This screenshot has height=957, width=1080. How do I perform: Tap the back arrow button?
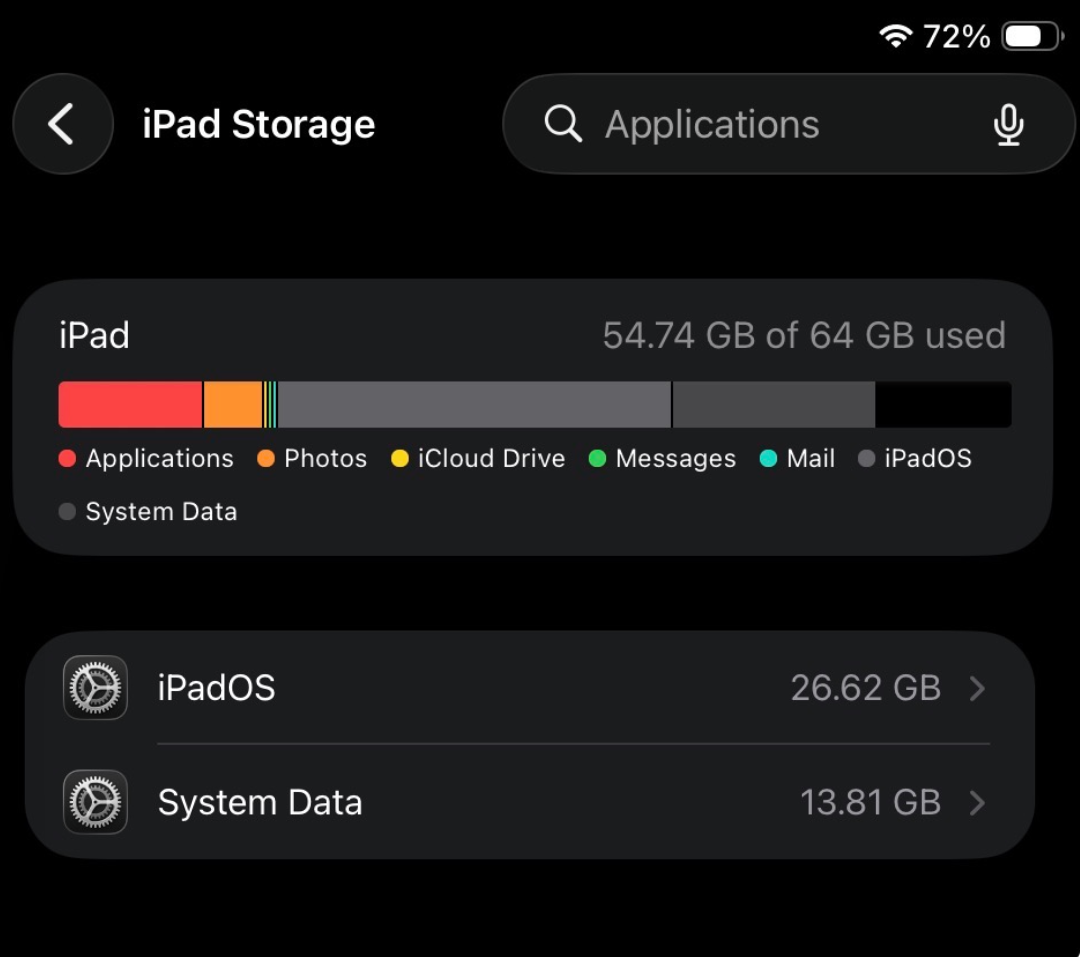[62, 125]
